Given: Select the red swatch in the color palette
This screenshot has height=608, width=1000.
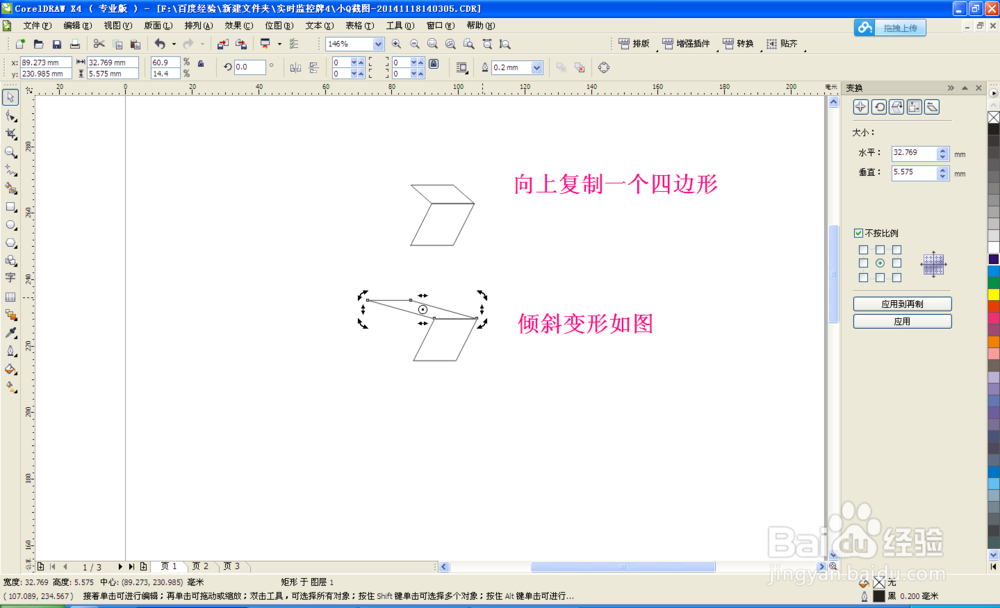Looking at the screenshot, I should point(991,305).
